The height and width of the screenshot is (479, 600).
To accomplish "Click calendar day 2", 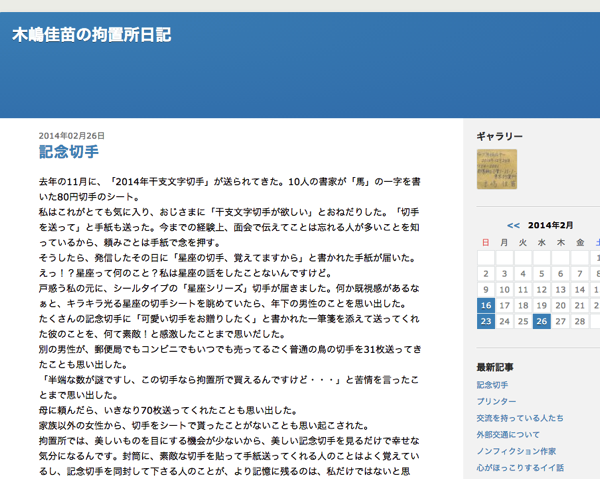I will click(486, 274).
